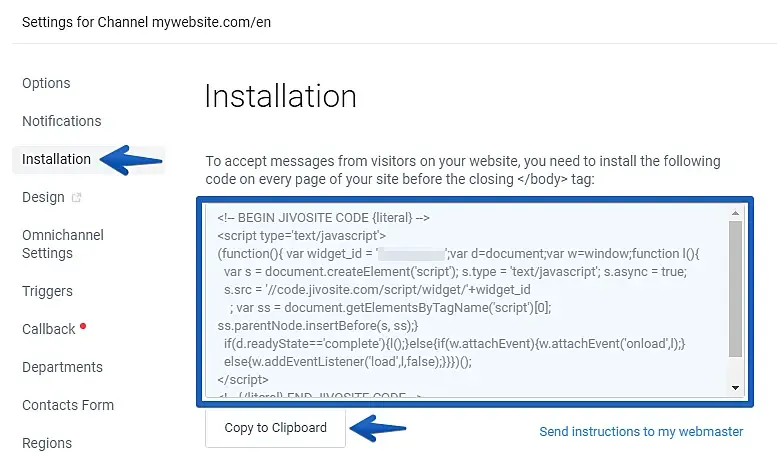Click Send instructions to my webmaster
This screenshot has width=777, height=467.
[641, 431]
